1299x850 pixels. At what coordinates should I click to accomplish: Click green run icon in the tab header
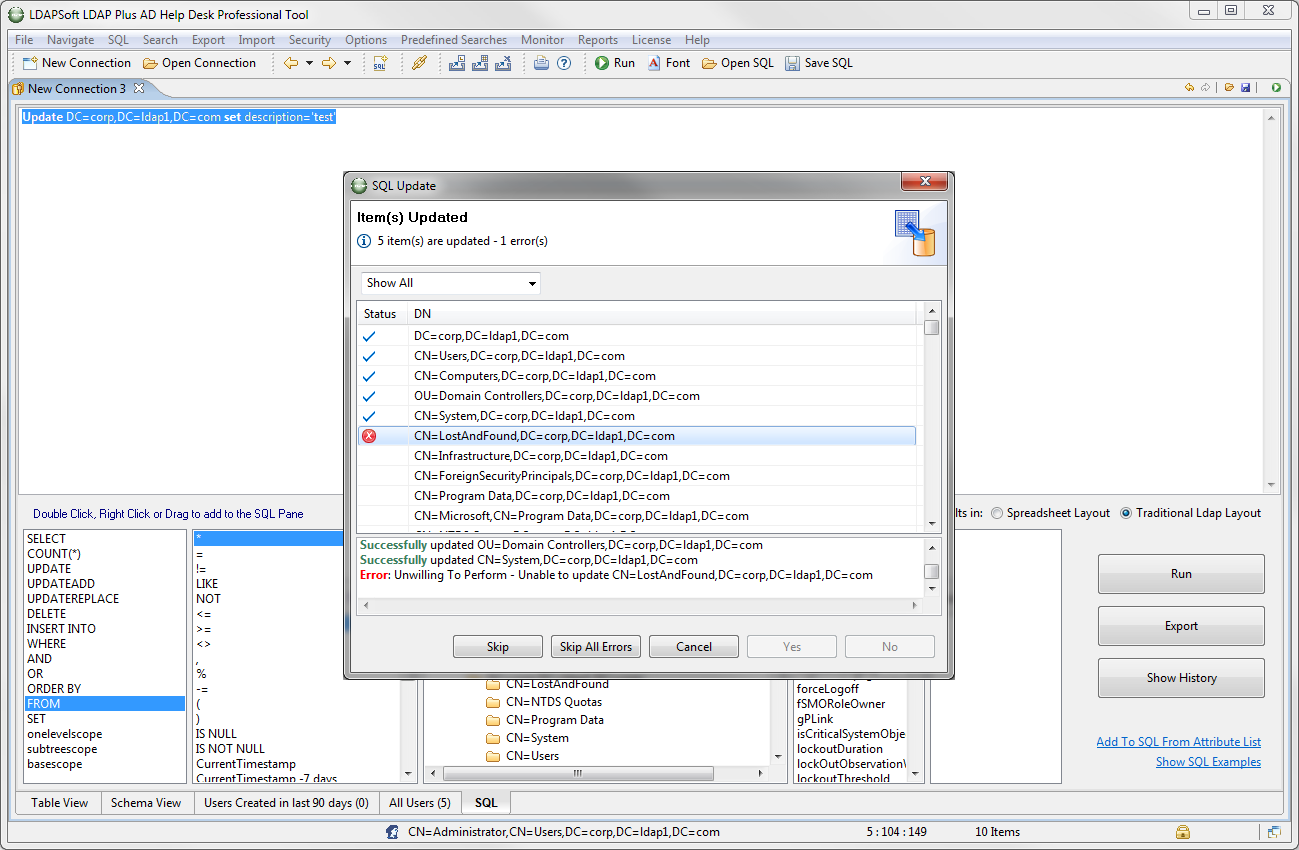point(1276,88)
